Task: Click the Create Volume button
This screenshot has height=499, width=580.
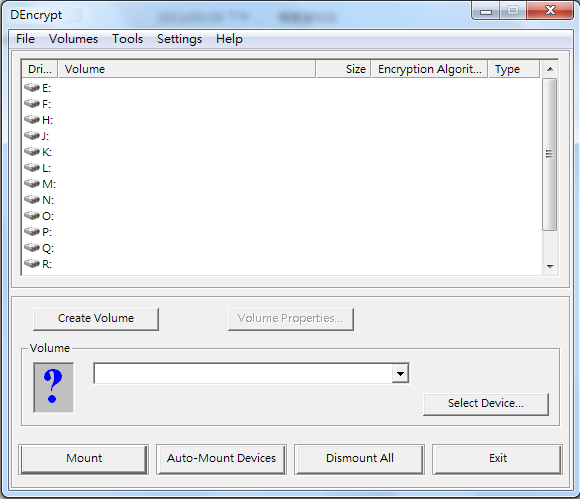Action: coord(96,318)
